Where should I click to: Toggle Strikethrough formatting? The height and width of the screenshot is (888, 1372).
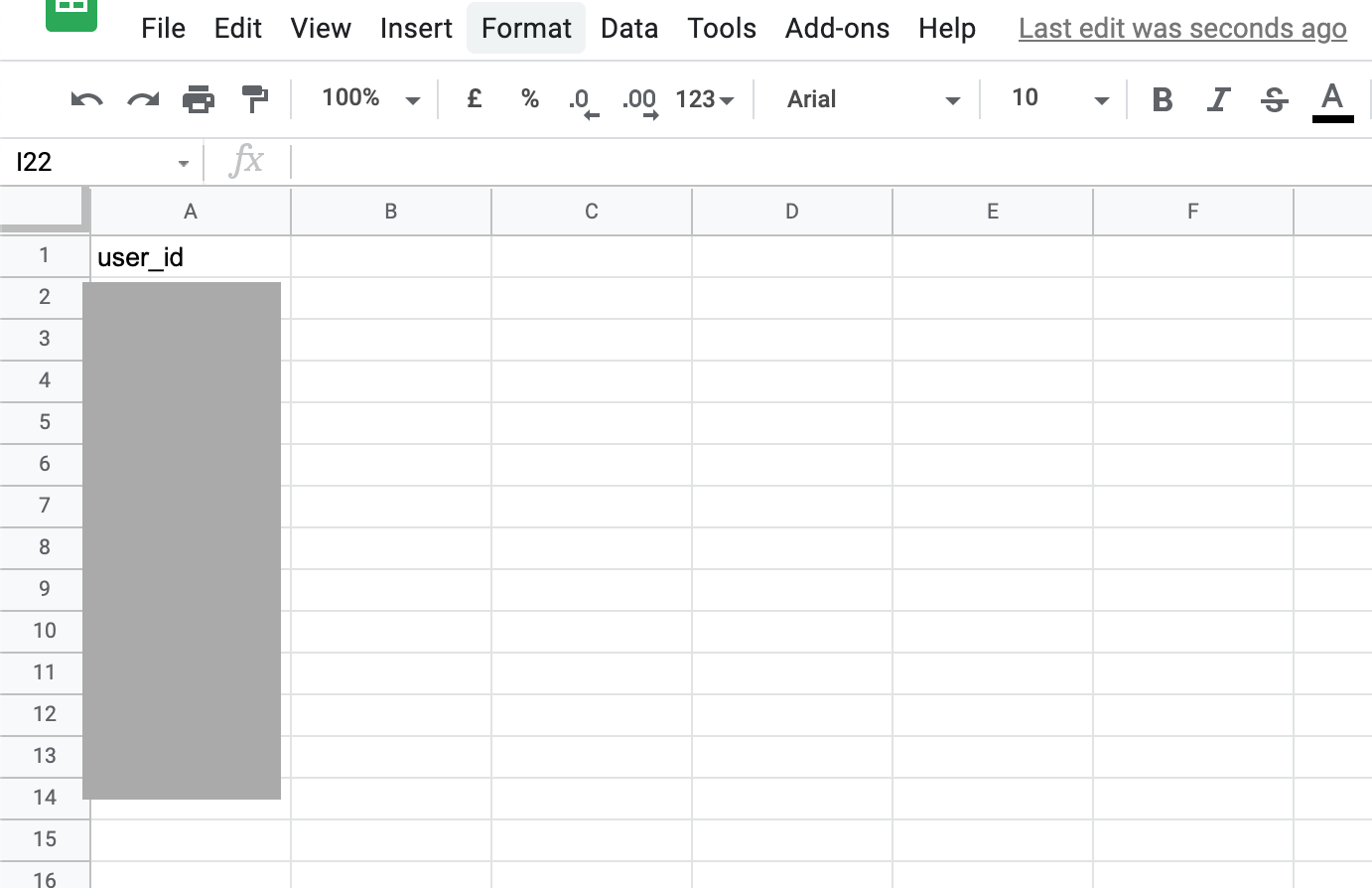click(1275, 99)
